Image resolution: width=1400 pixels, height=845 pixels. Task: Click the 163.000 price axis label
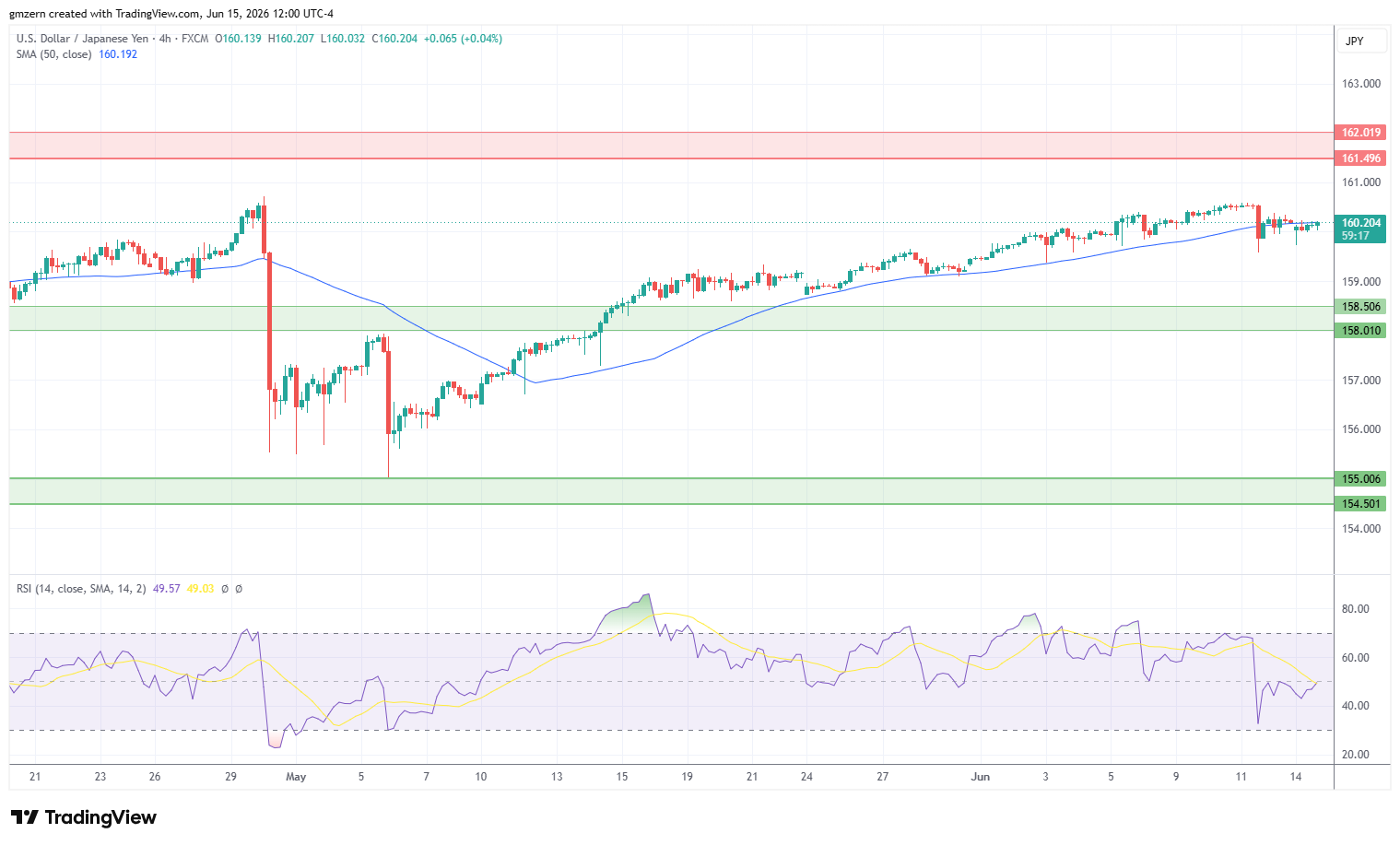pyautogui.click(x=1361, y=84)
